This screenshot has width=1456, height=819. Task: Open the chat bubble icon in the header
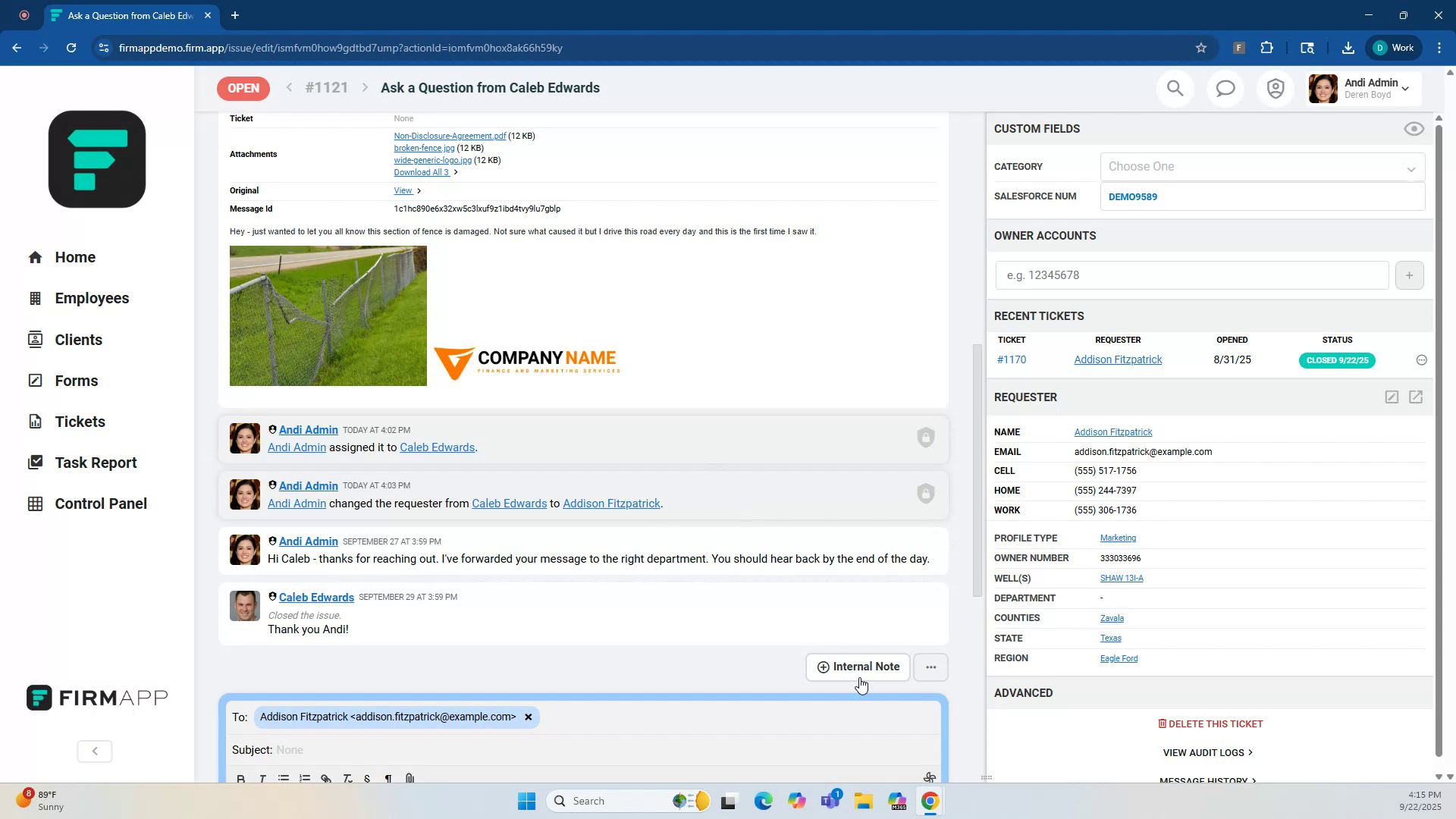[x=1225, y=88]
